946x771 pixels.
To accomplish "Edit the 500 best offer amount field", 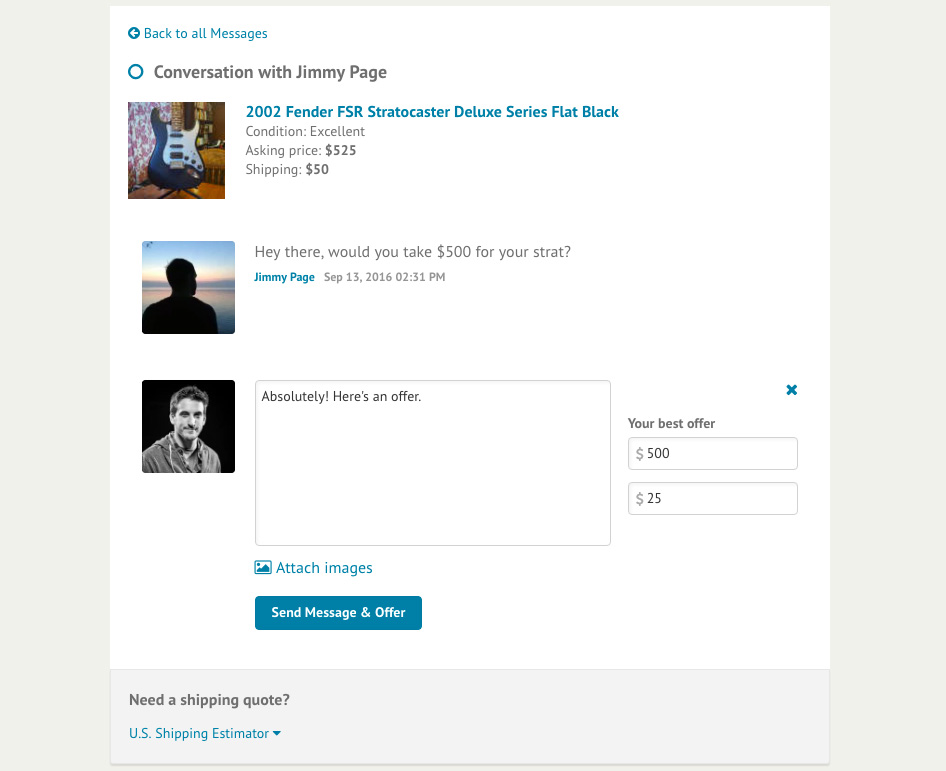I will pos(712,453).
